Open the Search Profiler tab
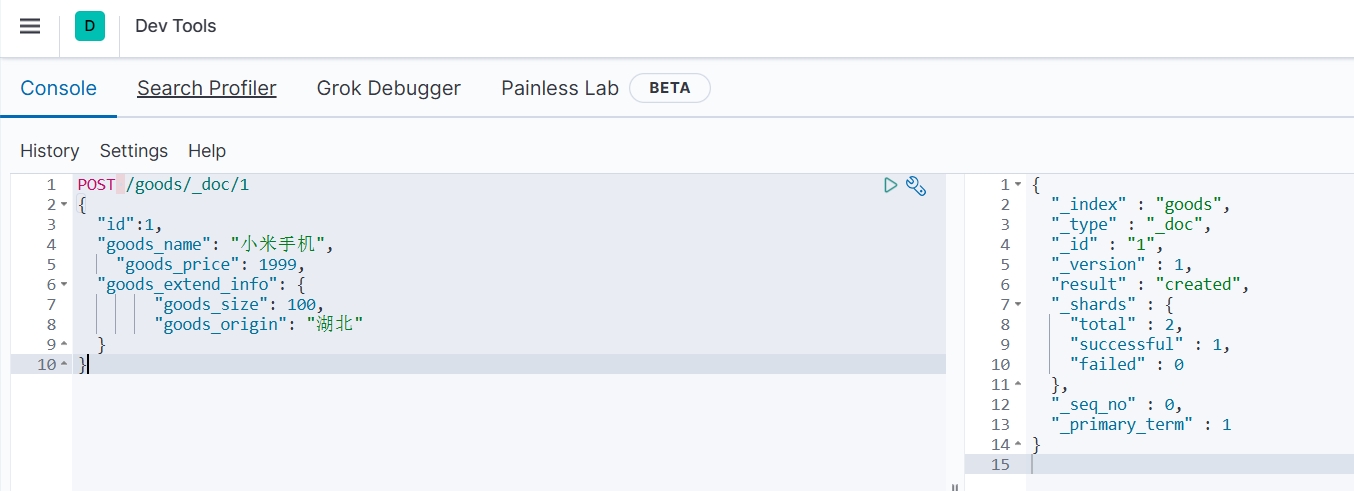Viewport: 1354px width, 491px height. (x=206, y=88)
